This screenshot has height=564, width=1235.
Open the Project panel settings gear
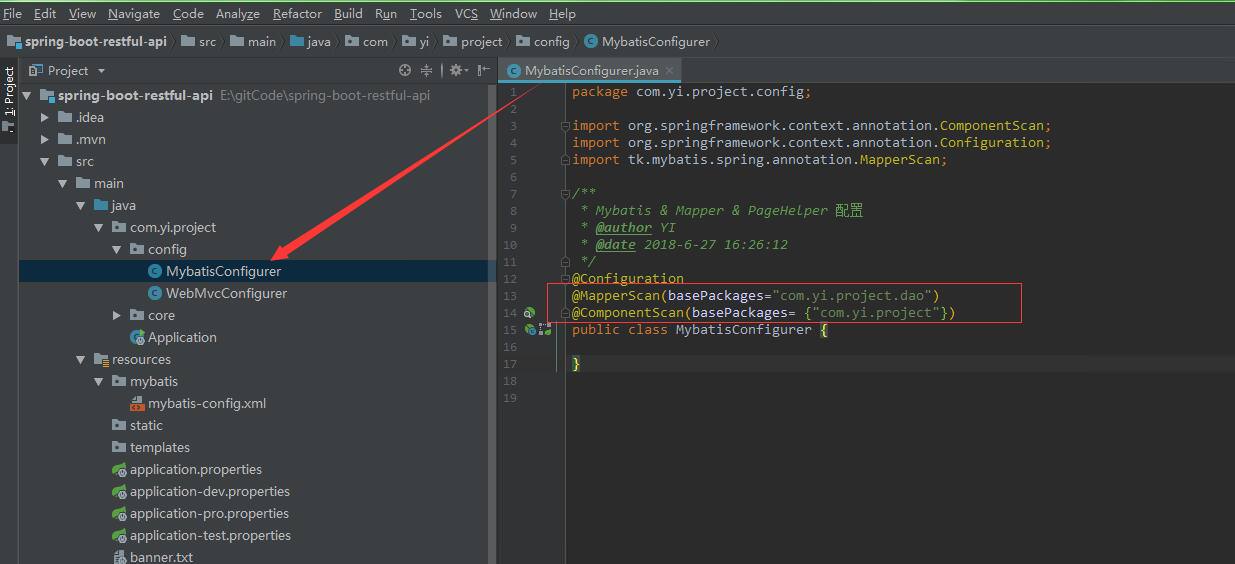point(456,70)
